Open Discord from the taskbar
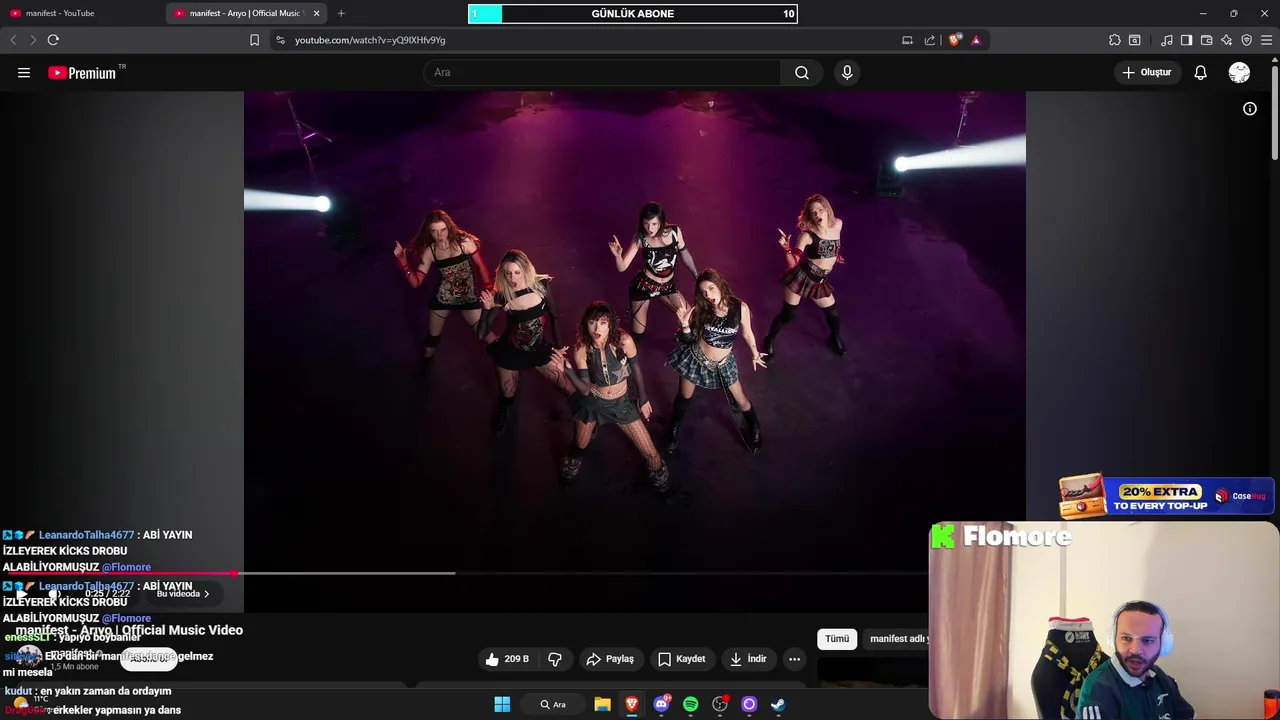The image size is (1280, 720). click(661, 704)
